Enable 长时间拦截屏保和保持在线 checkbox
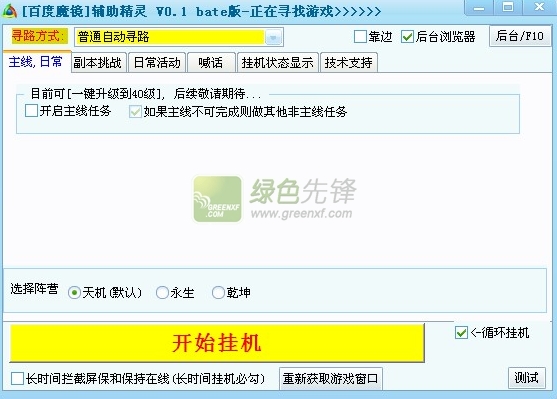 coord(17,379)
